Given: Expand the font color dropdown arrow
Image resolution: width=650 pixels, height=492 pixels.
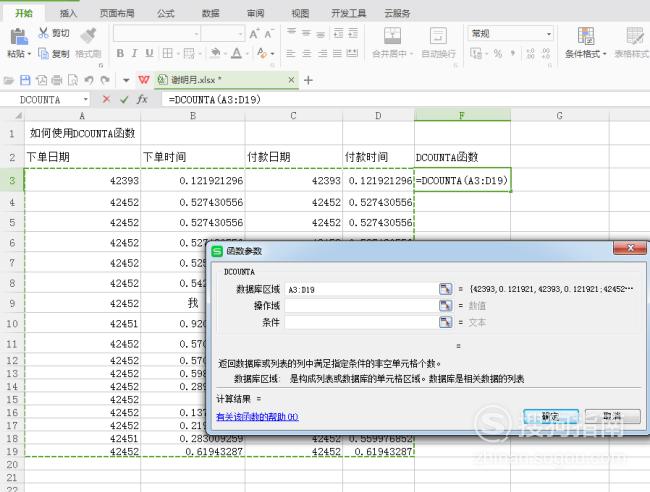Looking at the screenshot, I should point(247,54).
